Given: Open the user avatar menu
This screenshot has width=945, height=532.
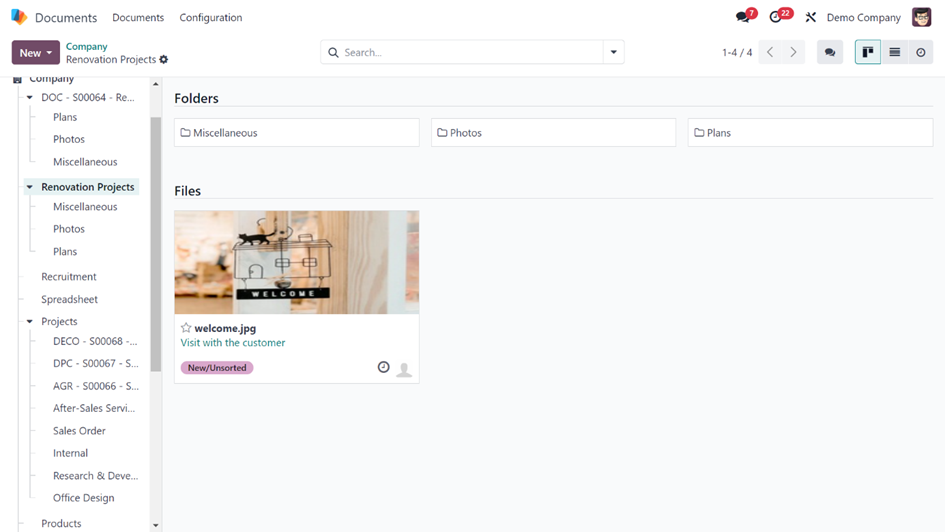Looking at the screenshot, I should [921, 17].
